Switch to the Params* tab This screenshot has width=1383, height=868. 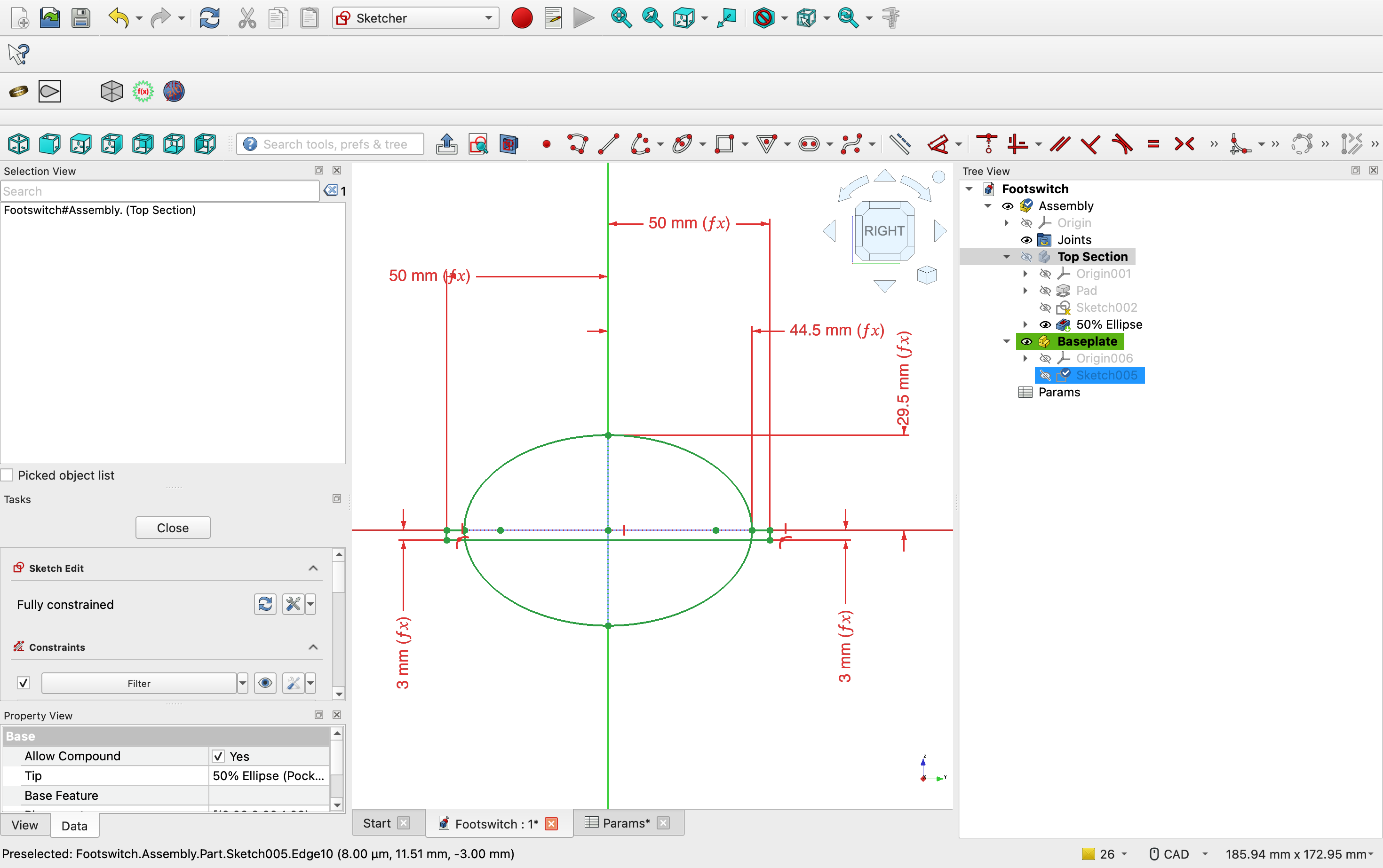click(x=626, y=823)
